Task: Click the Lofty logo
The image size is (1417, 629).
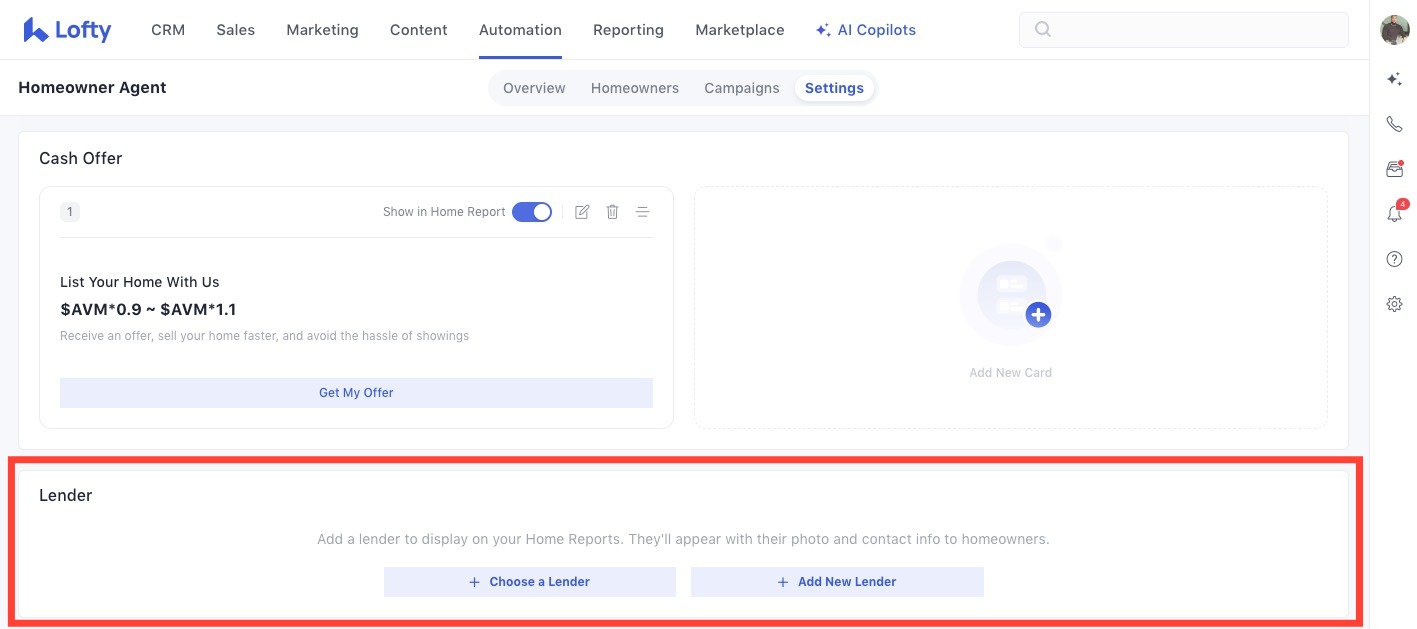Action: [67, 30]
